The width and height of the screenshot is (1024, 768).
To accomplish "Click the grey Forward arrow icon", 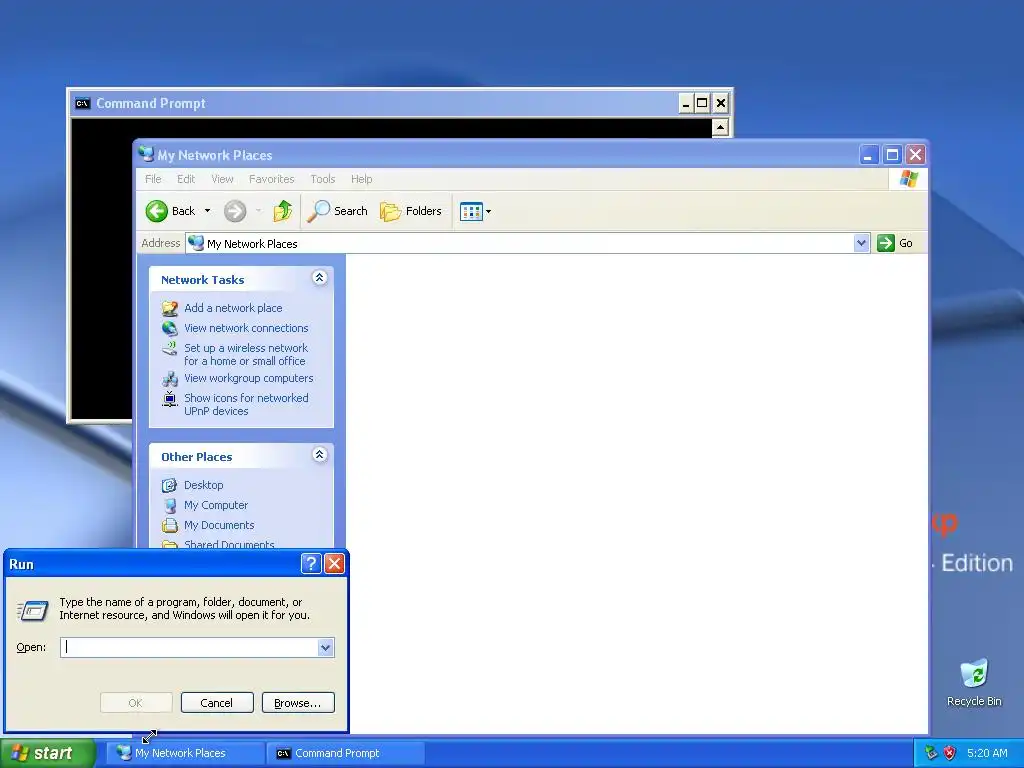I will tap(235, 211).
